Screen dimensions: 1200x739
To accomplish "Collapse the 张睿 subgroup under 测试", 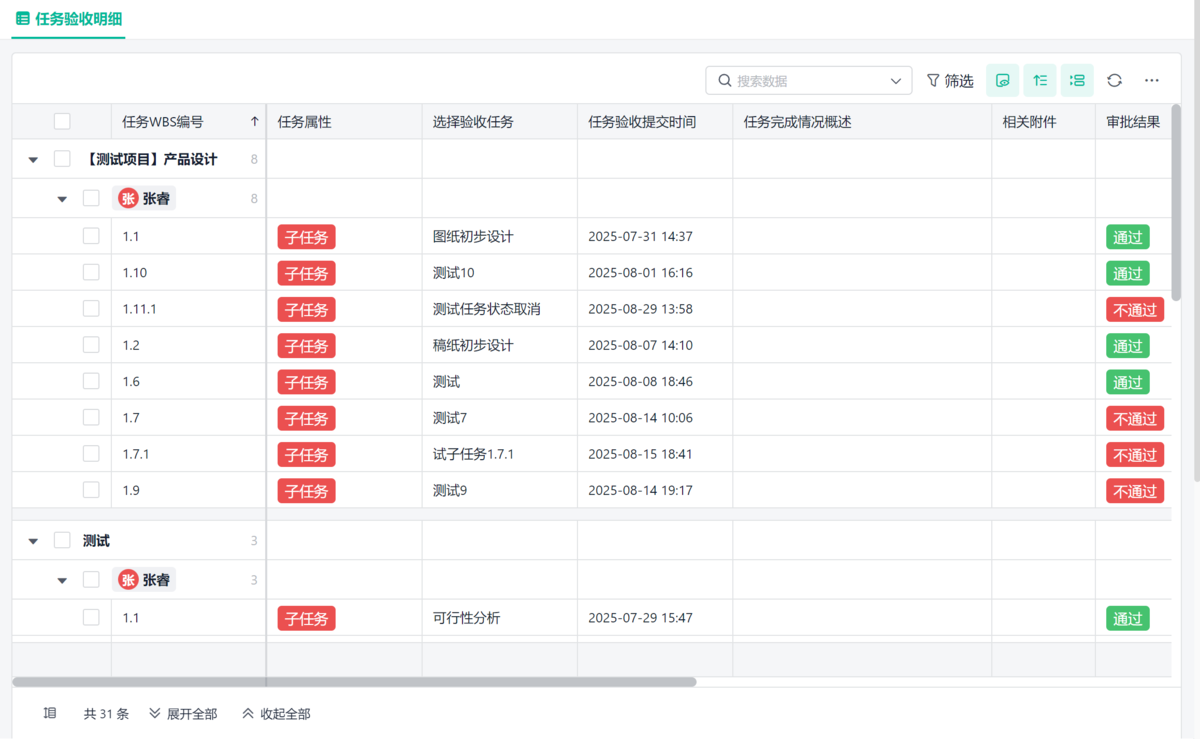I will pos(62,580).
